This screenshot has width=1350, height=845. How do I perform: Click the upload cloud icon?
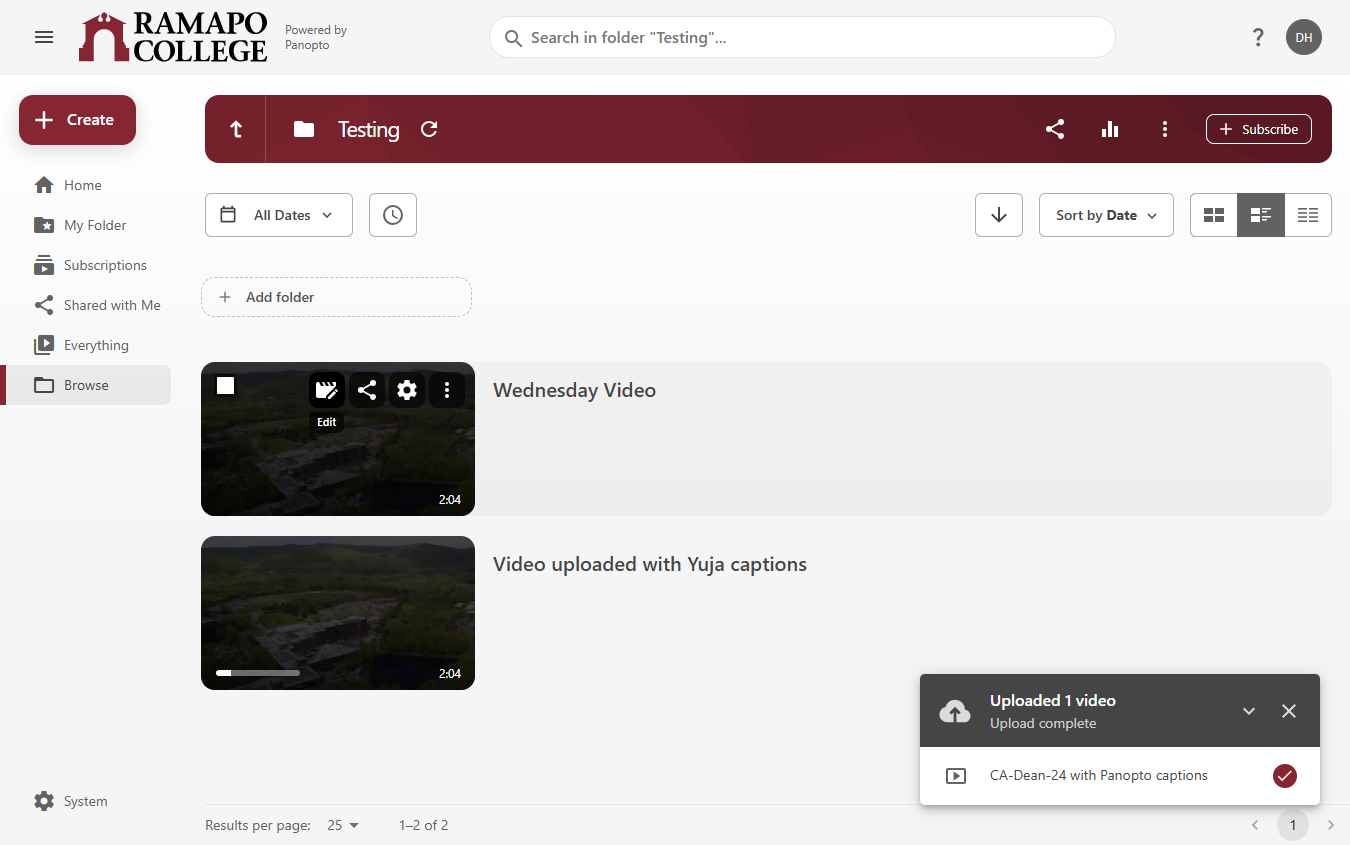point(956,711)
